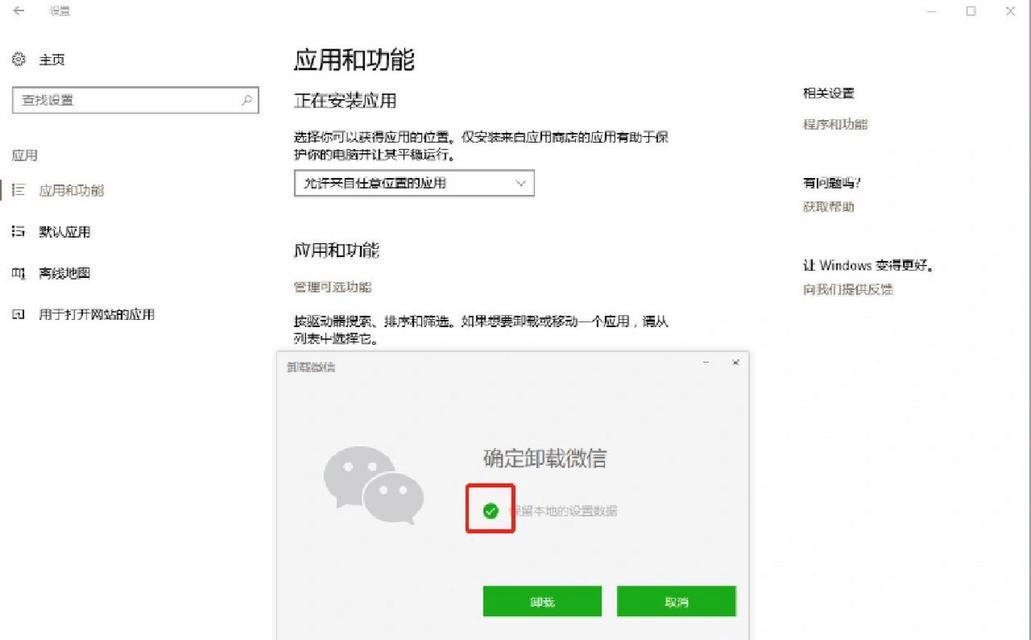
Task: Click the 应用和功能 sidebar list icon
Action: click(18, 191)
